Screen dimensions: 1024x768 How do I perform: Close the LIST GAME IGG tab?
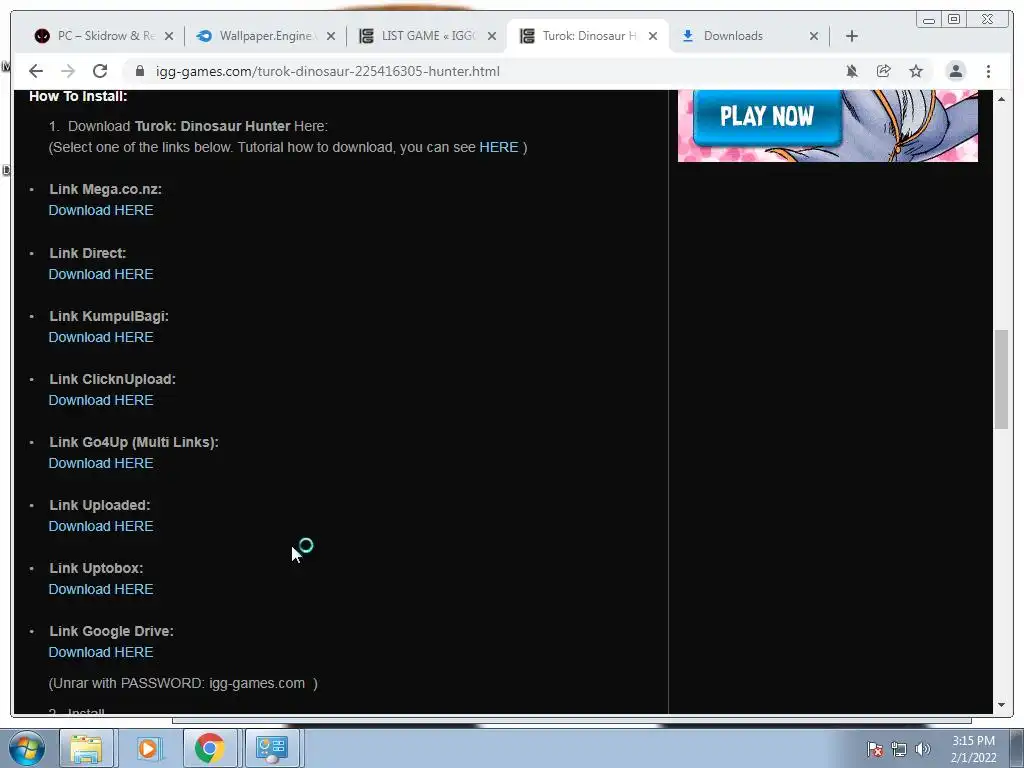[492, 36]
